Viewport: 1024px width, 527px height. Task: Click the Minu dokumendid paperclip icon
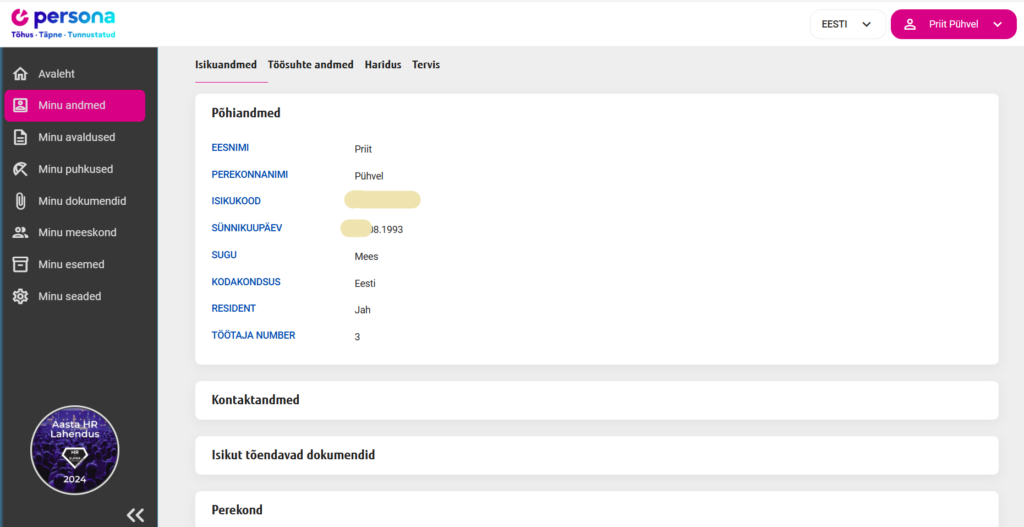20,201
